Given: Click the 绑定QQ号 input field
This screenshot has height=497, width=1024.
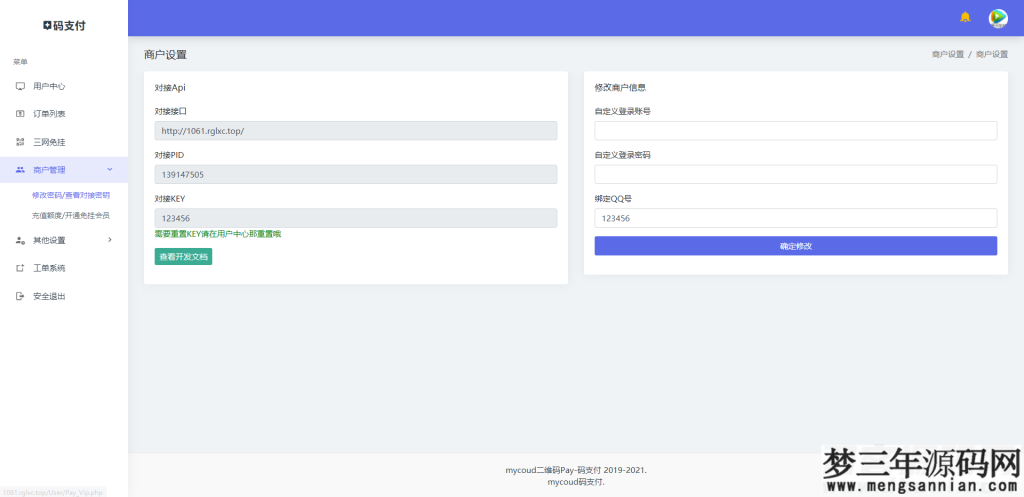Looking at the screenshot, I should (x=795, y=218).
